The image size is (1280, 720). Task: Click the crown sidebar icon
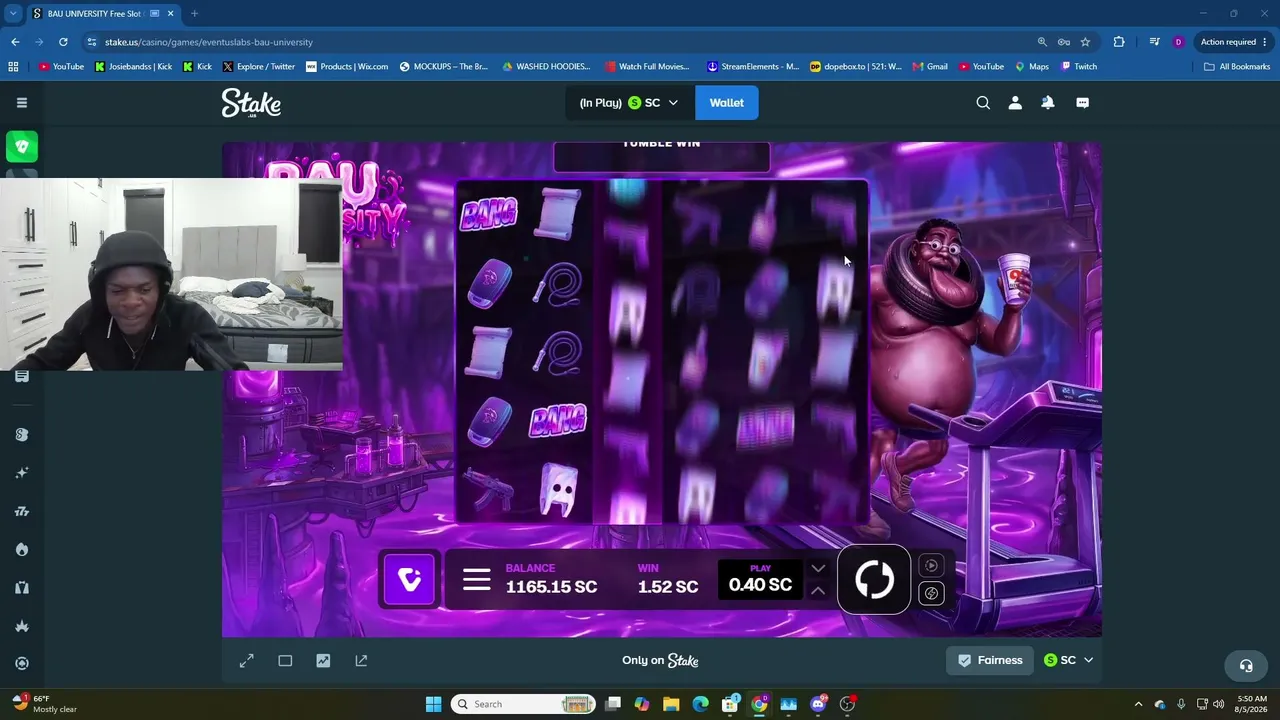(22, 626)
